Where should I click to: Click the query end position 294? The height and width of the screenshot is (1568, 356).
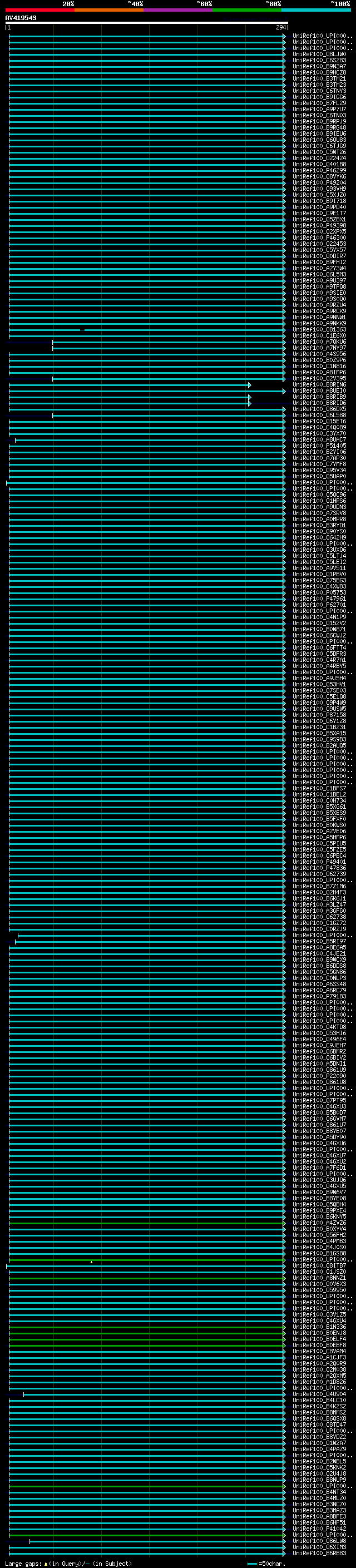(280, 27)
